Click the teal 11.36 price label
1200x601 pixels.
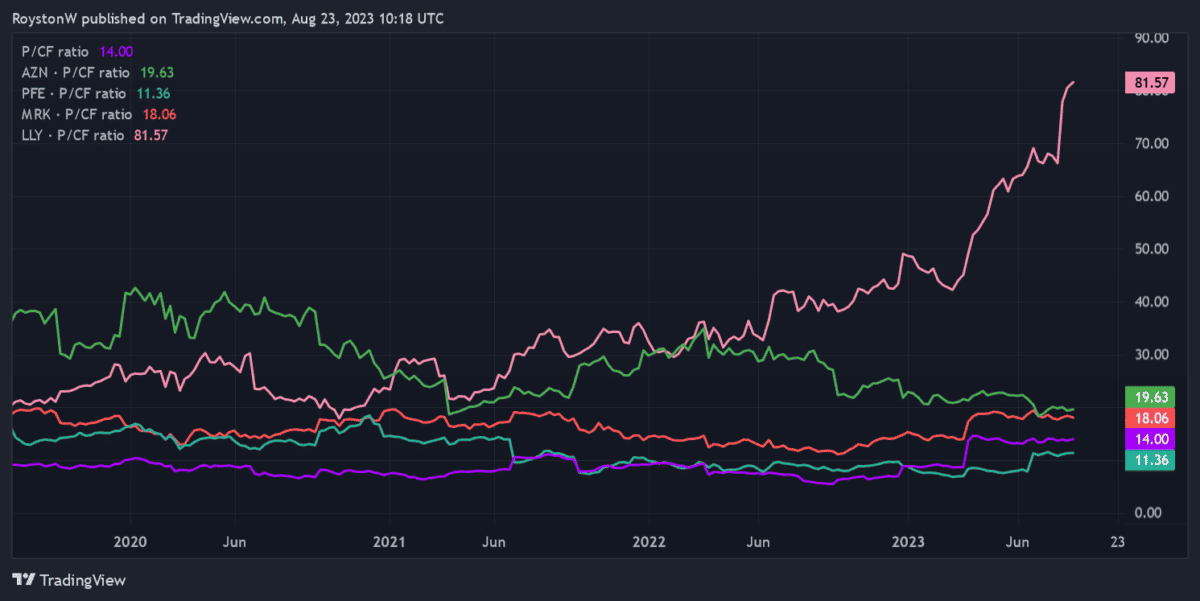click(x=1147, y=459)
